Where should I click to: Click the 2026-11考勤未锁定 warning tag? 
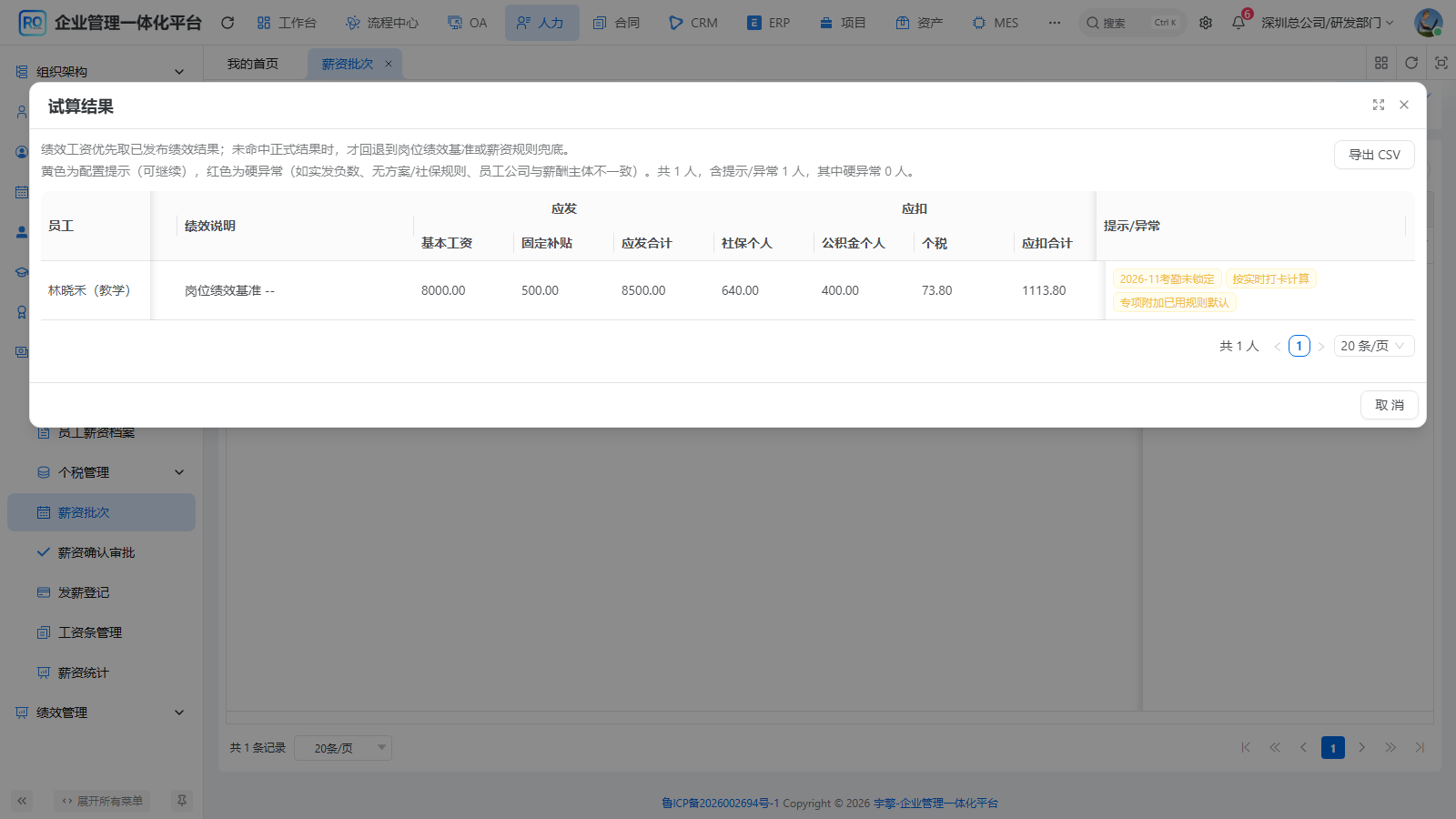point(1168,279)
